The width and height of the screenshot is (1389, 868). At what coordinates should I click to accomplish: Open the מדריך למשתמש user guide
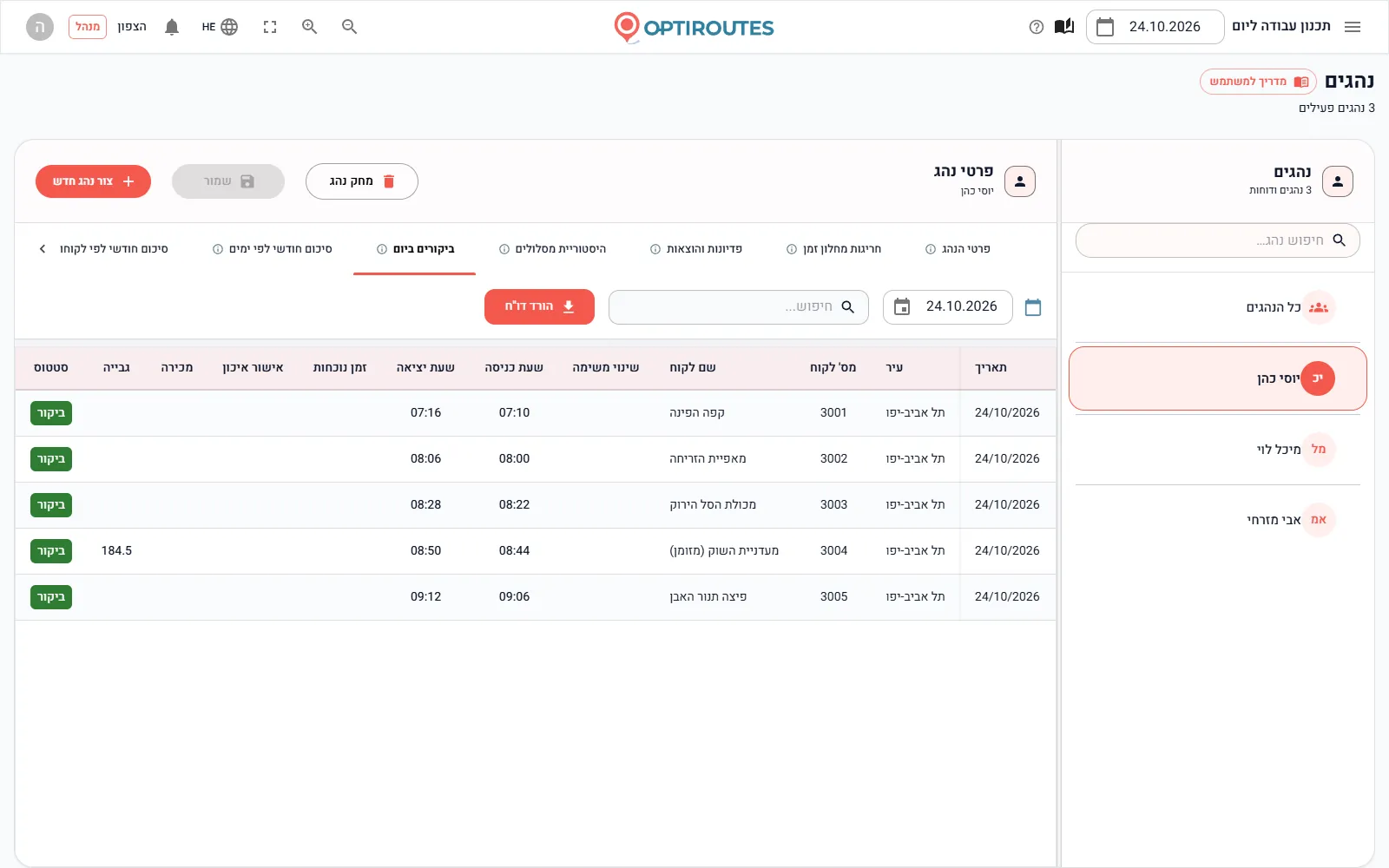[x=1258, y=82]
